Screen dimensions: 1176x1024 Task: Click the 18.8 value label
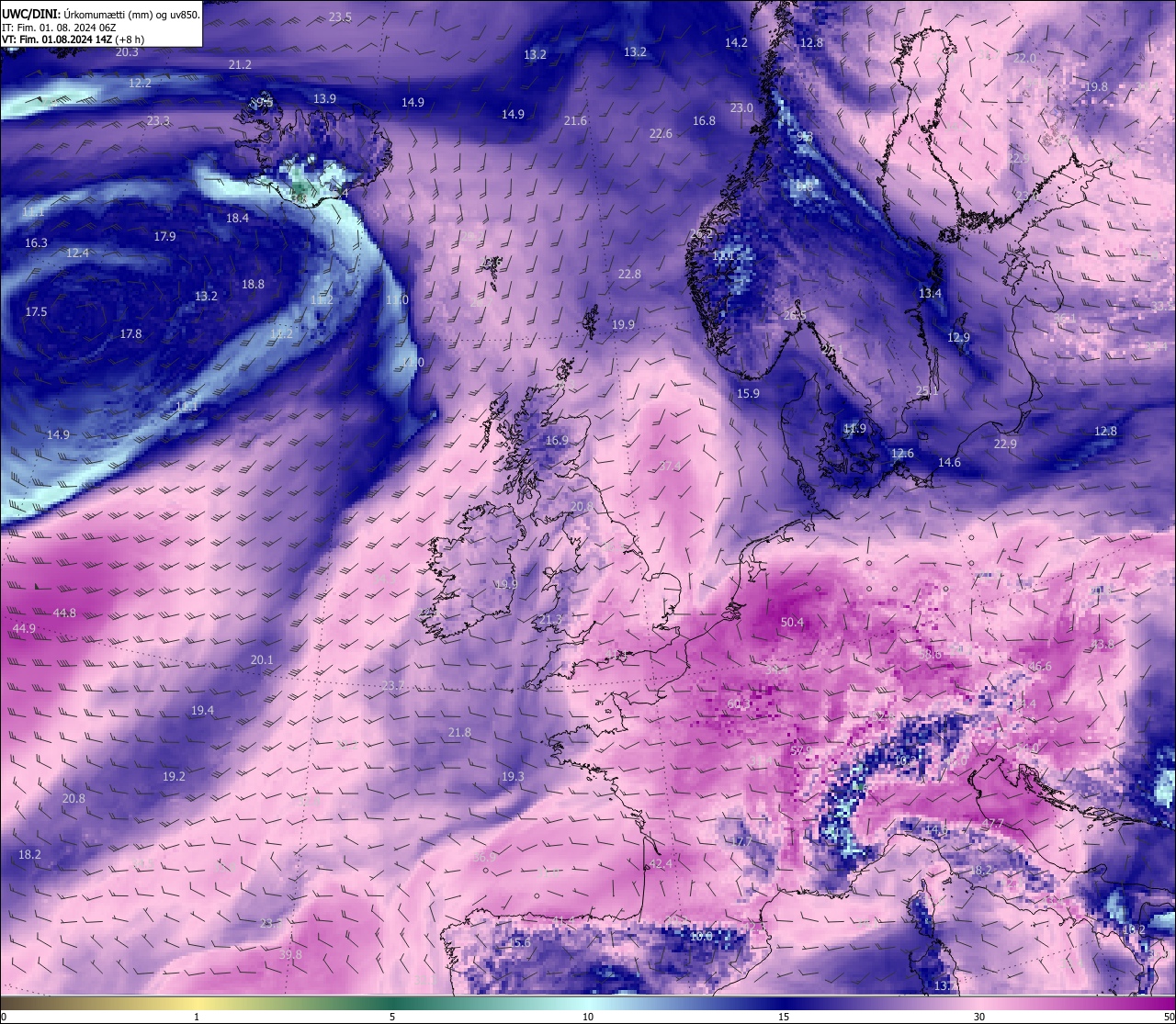click(x=253, y=285)
